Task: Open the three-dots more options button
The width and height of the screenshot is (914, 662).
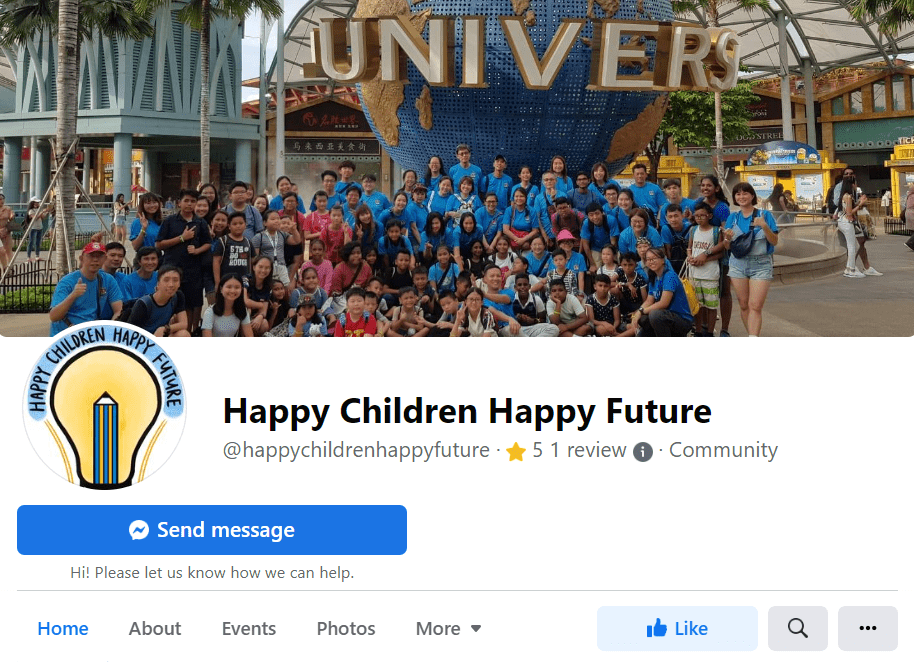Action: pos(867,628)
